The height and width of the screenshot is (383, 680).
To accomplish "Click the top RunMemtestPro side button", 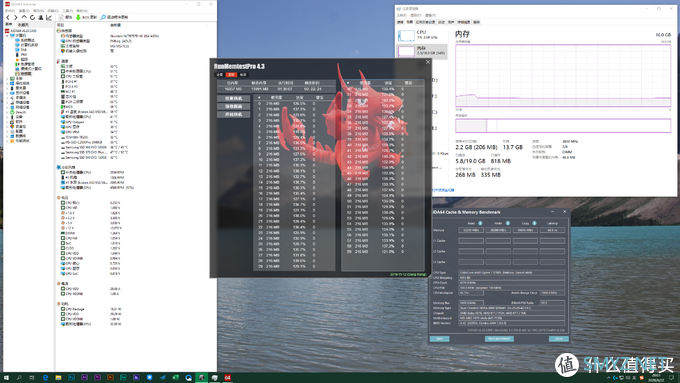I will pyautogui.click(x=233, y=98).
